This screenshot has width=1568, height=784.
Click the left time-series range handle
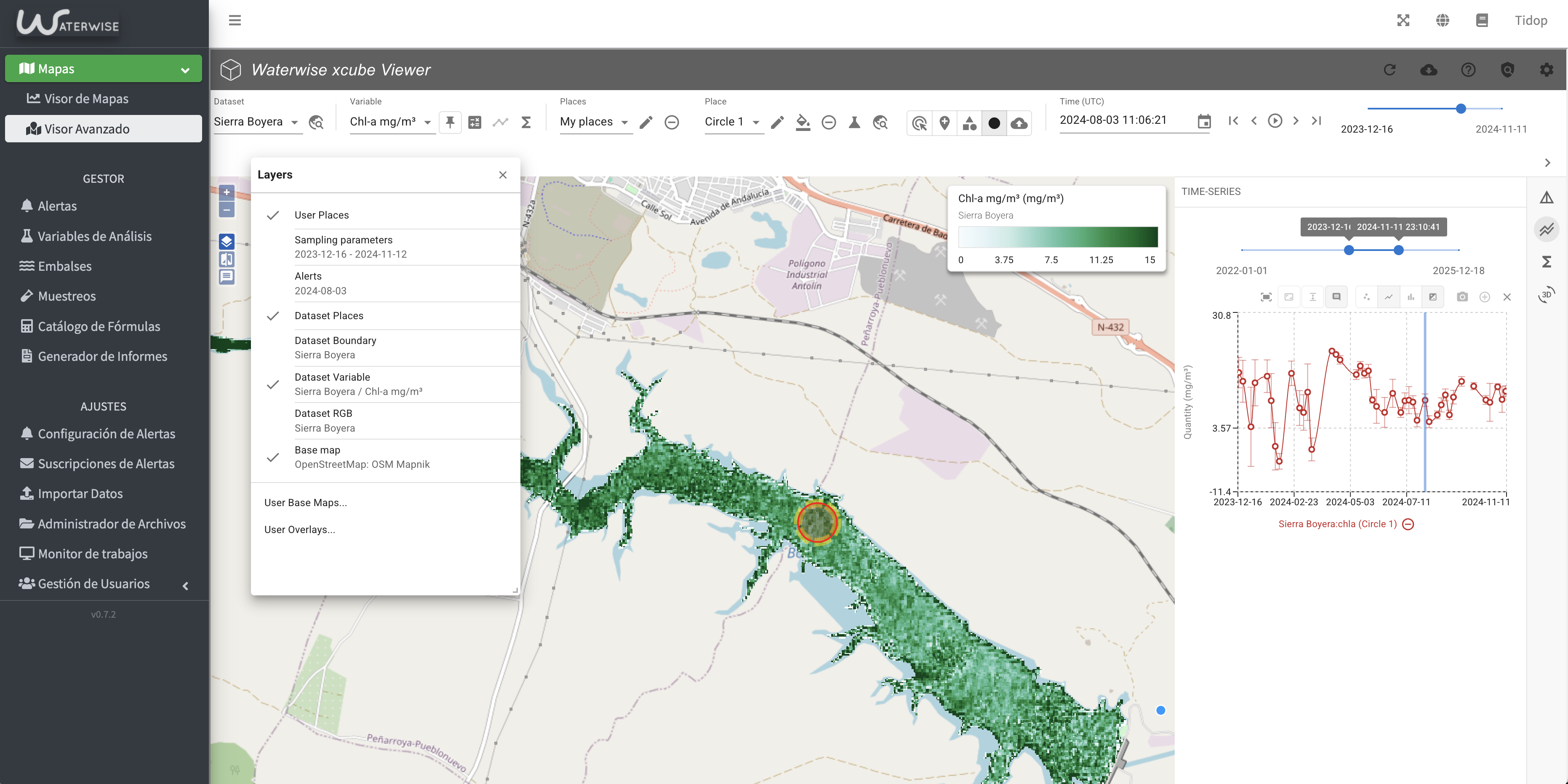click(1349, 250)
